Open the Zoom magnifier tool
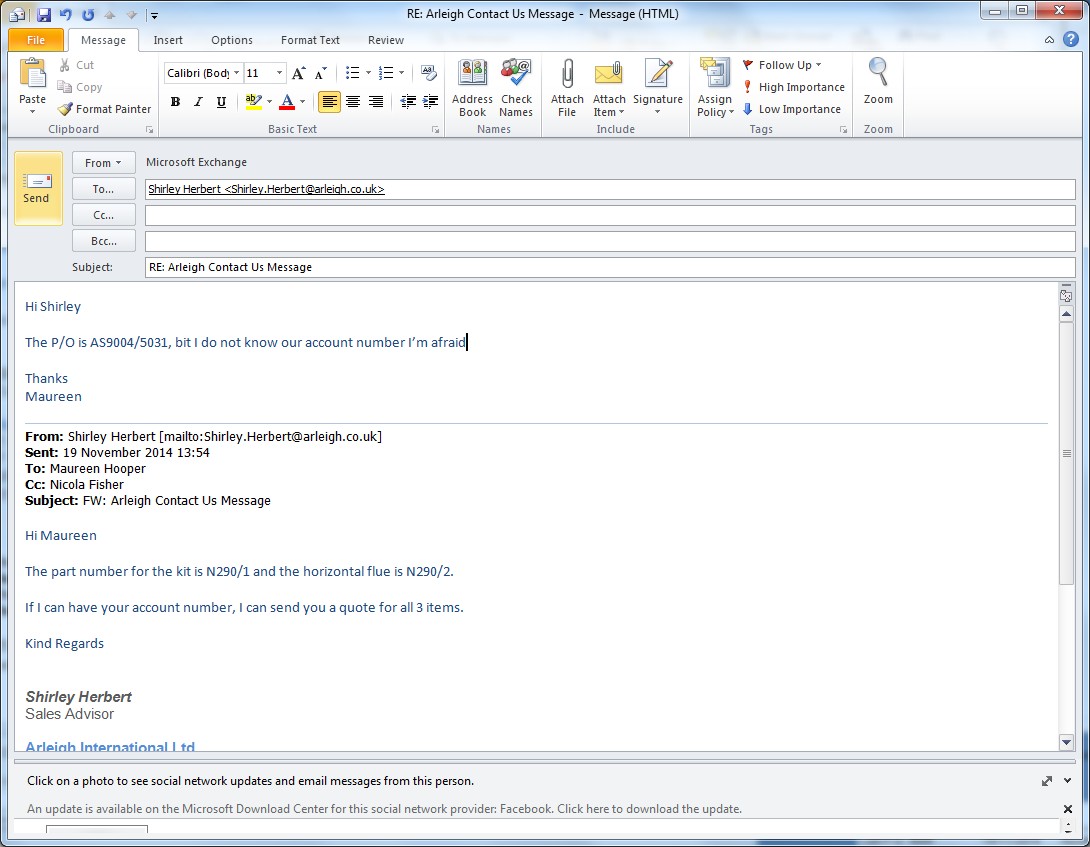This screenshot has height=847, width=1090. point(878,81)
